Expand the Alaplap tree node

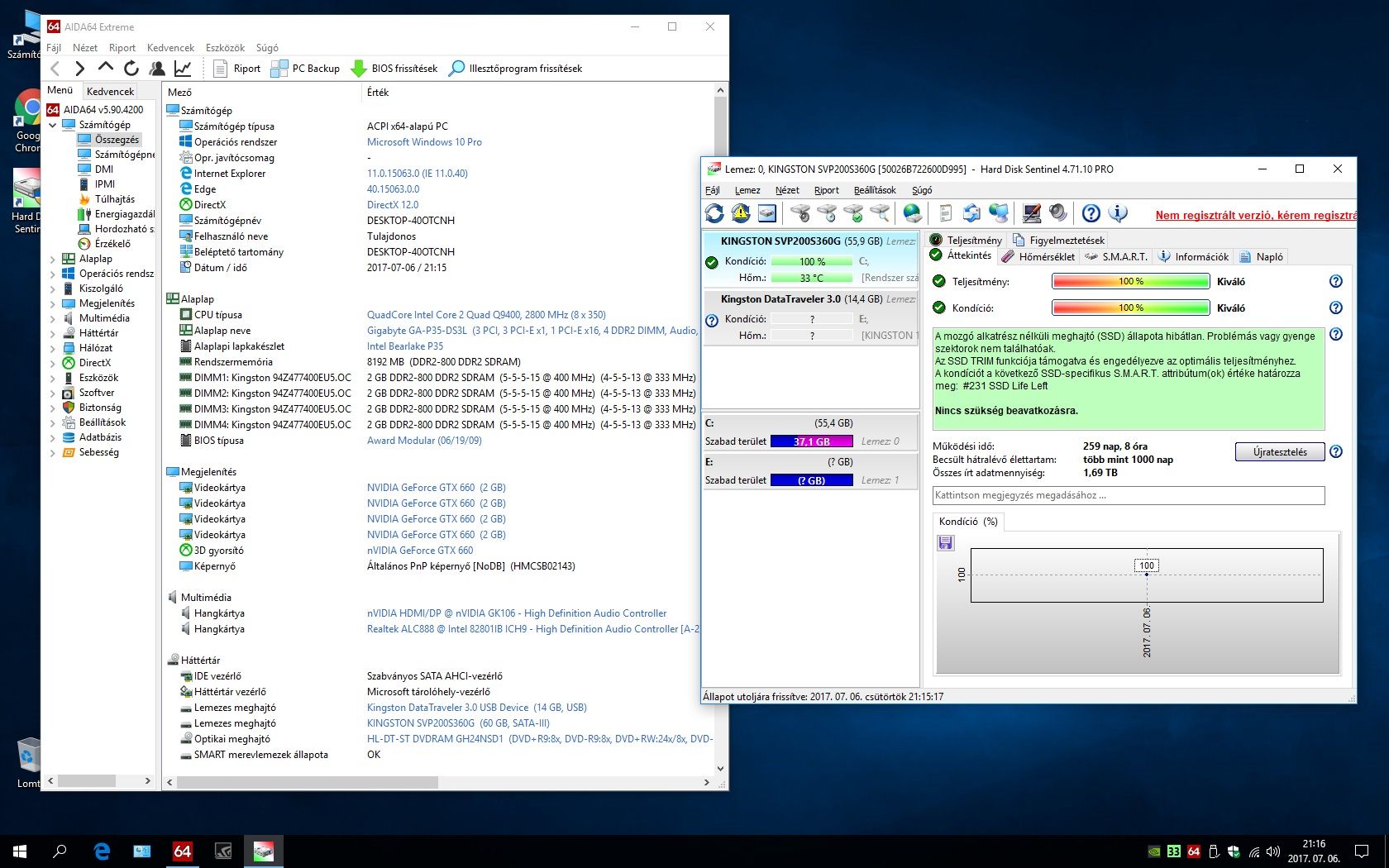(x=53, y=259)
